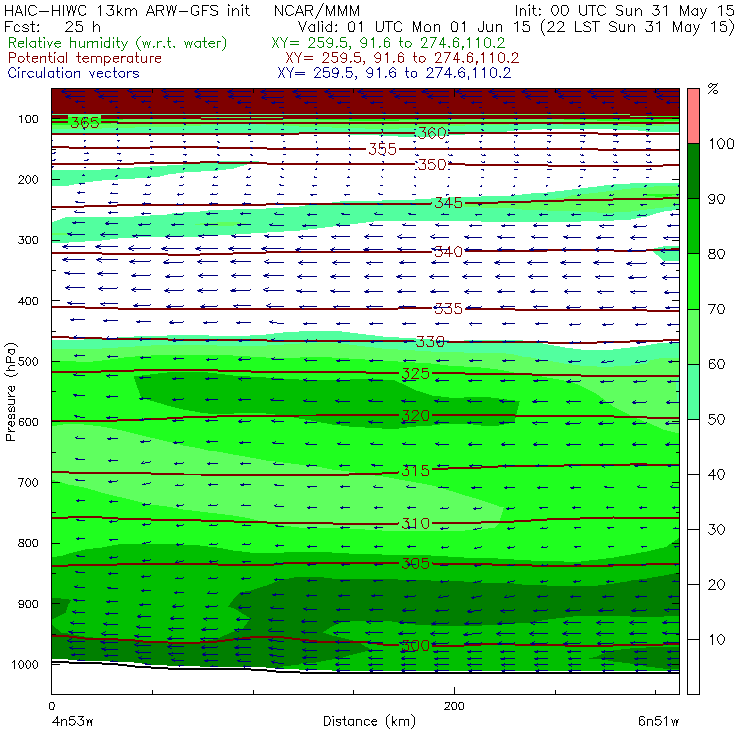Click the blue XY coordinates line

(394, 73)
